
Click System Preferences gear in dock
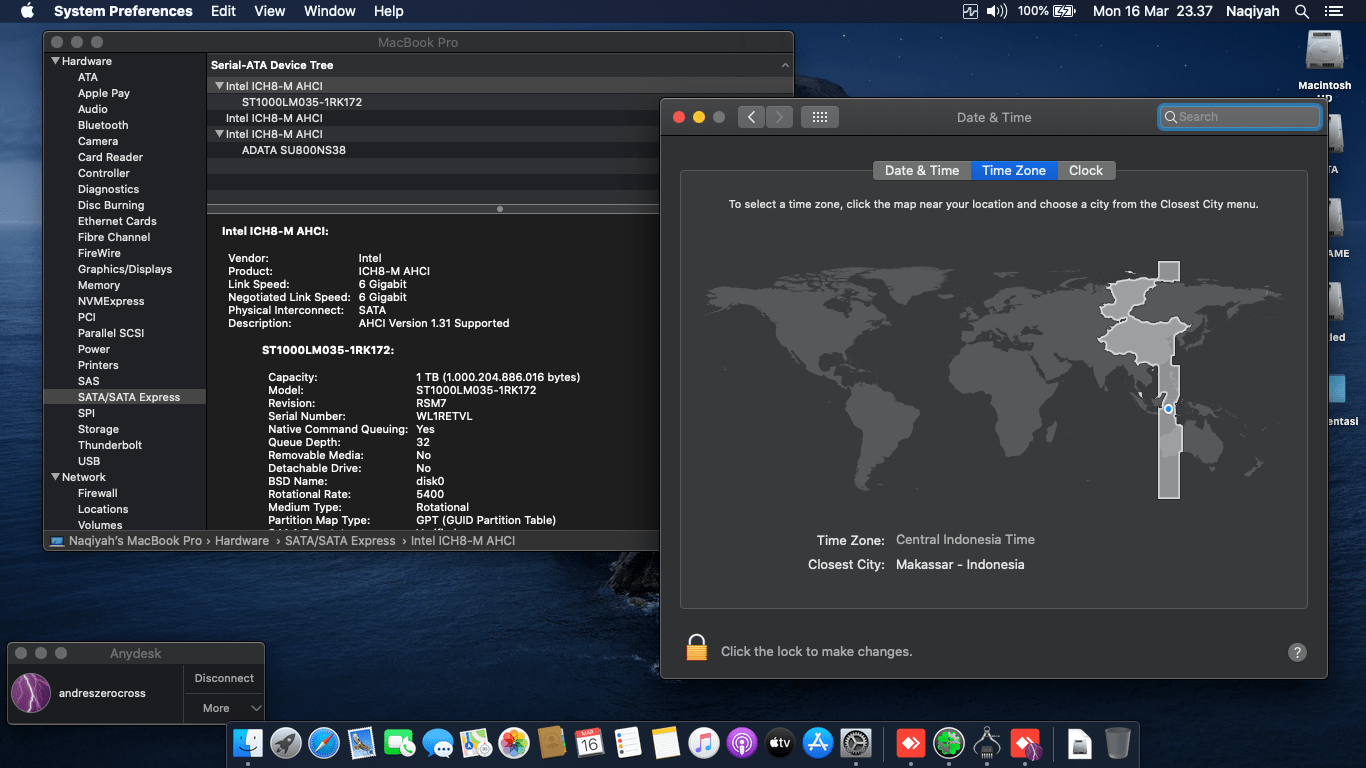[x=856, y=743]
